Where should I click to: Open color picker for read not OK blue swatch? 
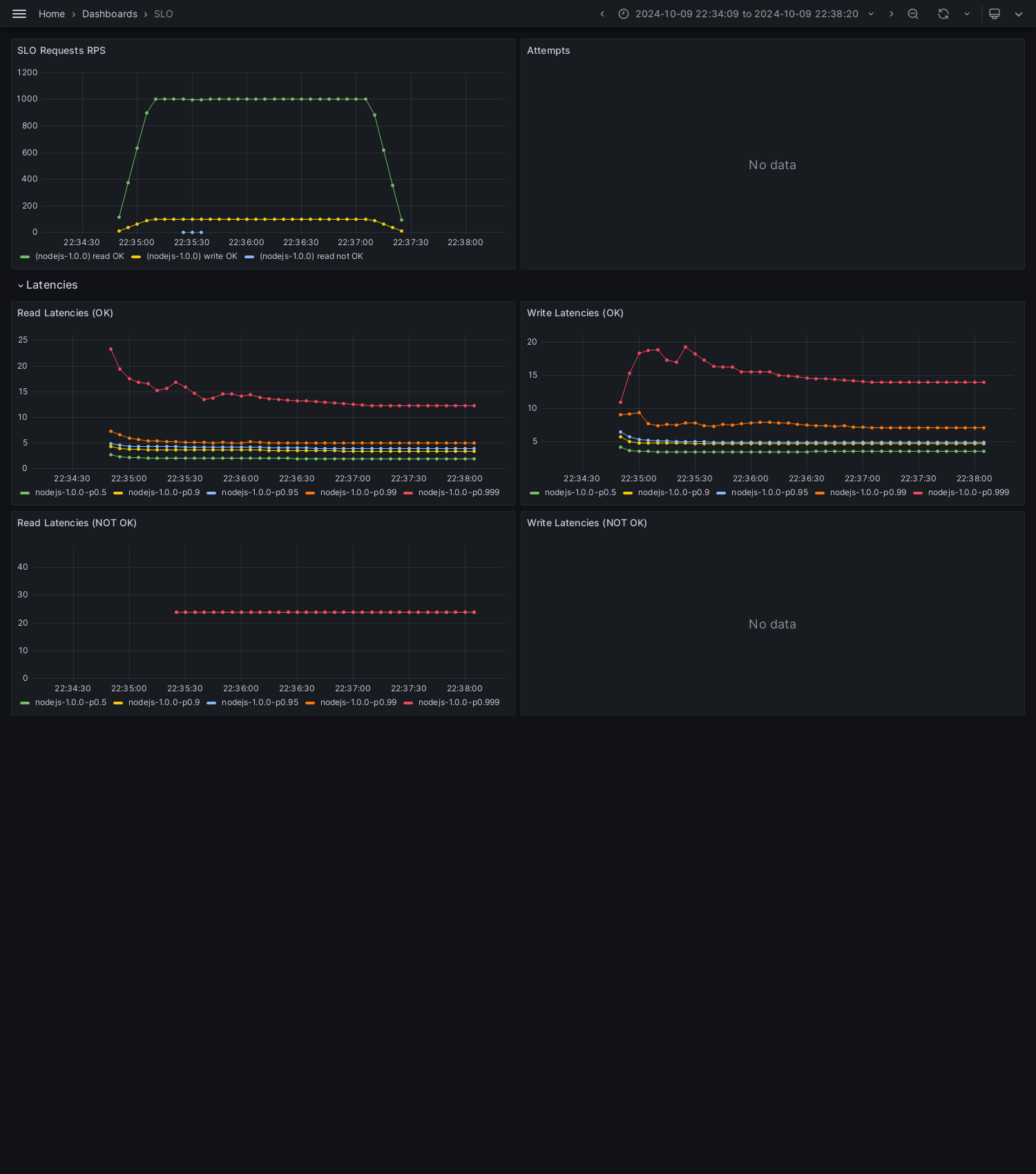click(x=249, y=257)
